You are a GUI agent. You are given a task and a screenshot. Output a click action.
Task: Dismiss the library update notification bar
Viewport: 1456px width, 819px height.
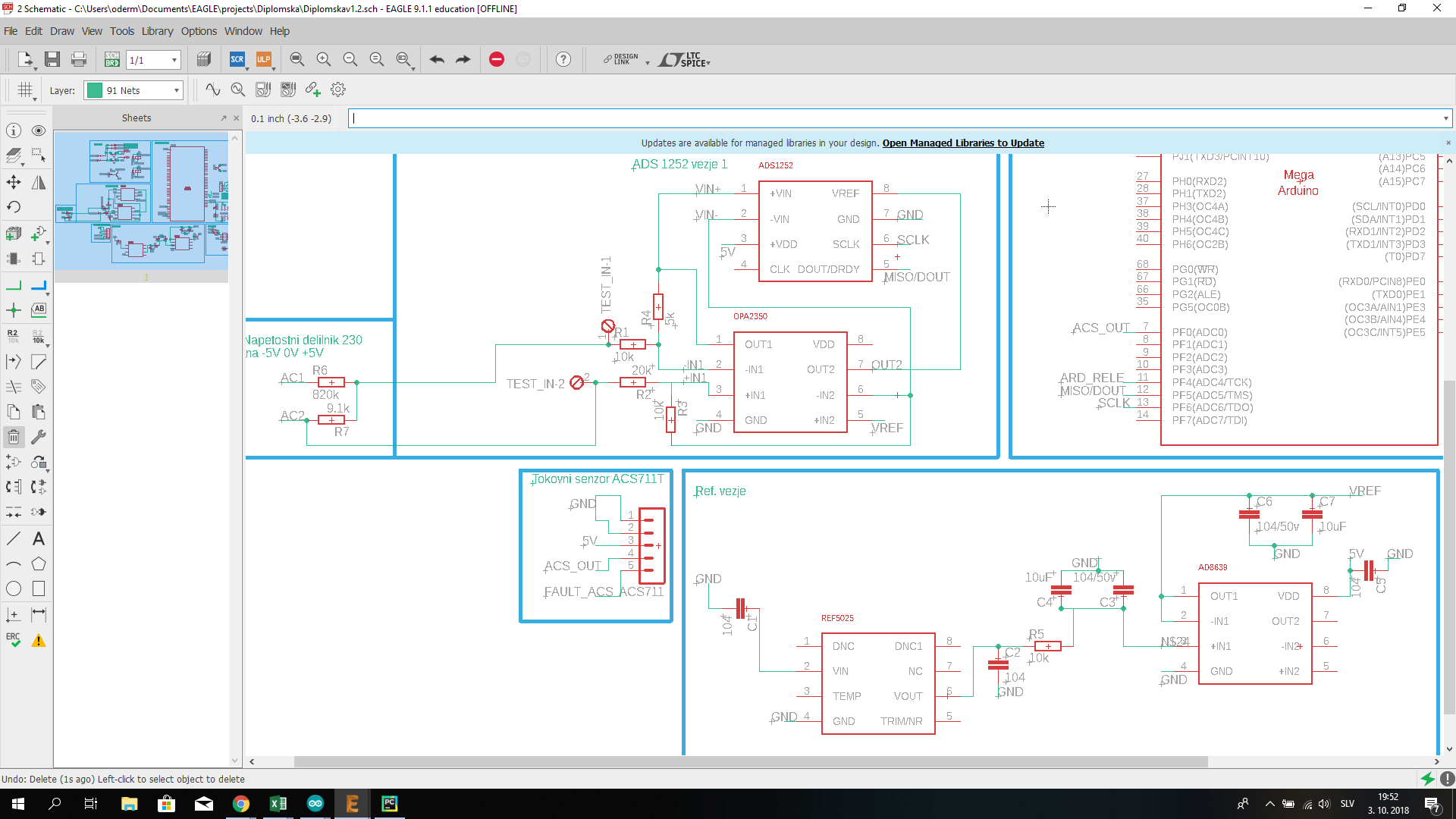(1448, 143)
